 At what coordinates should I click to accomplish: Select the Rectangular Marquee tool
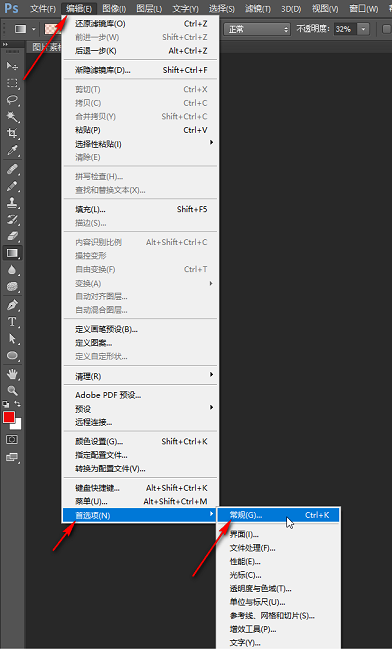coord(12,83)
